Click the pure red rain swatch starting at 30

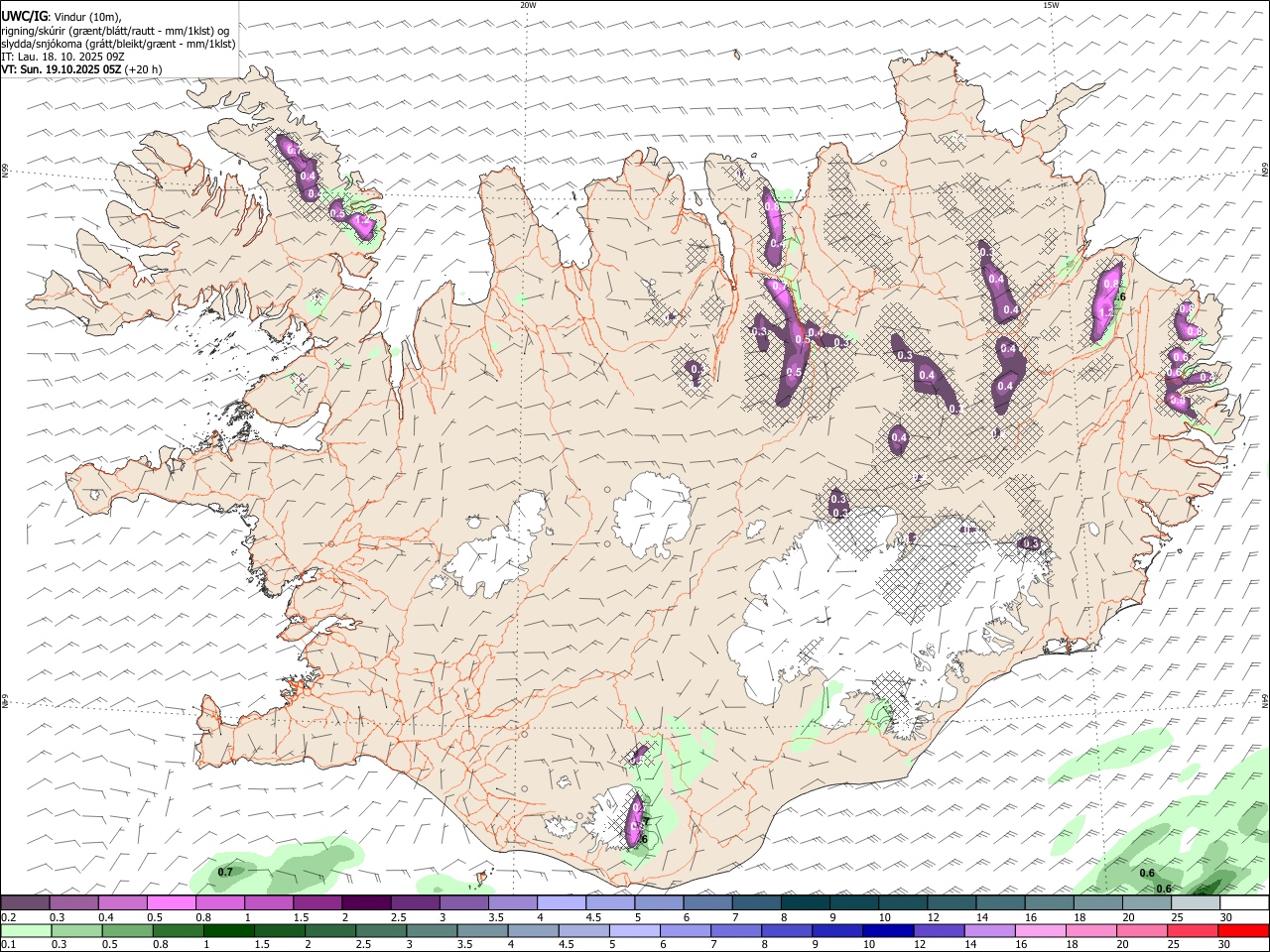click(1242, 930)
